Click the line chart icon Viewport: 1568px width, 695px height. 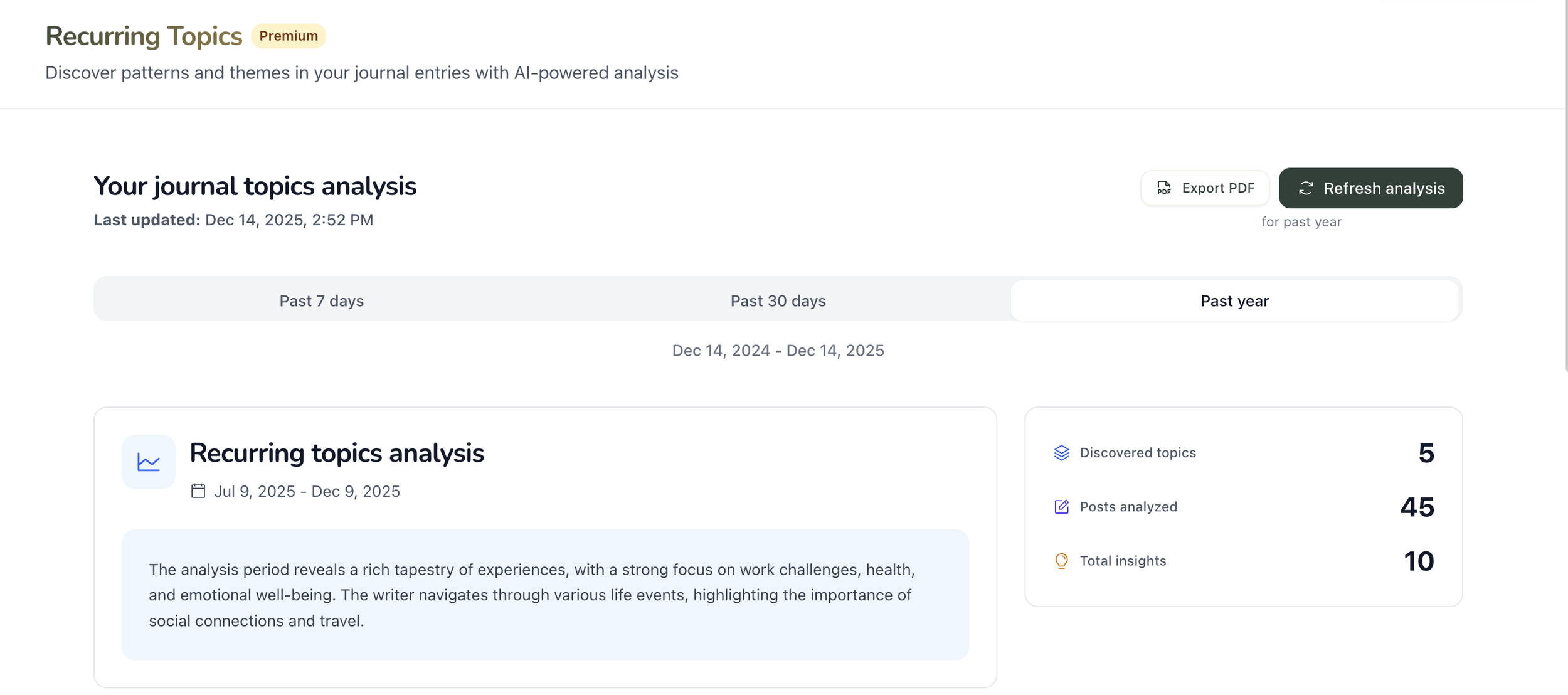(x=149, y=462)
